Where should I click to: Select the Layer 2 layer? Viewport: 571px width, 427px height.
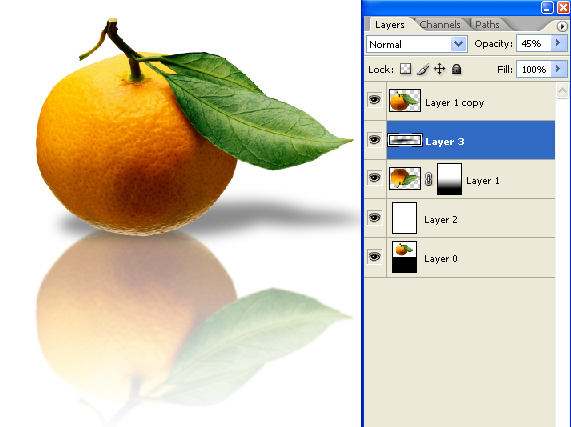(470, 218)
